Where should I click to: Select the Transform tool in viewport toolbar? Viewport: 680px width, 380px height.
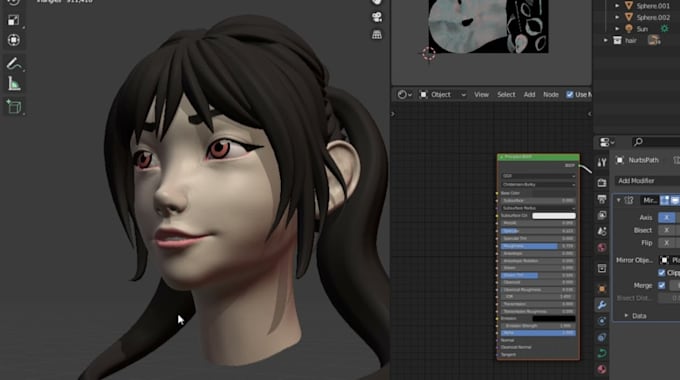pyautogui.click(x=13, y=40)
